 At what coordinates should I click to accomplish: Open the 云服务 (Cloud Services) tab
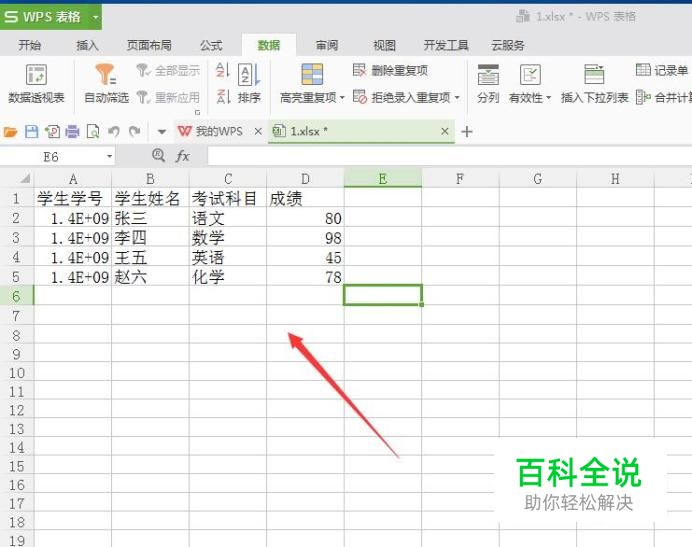tap(508, 45)
